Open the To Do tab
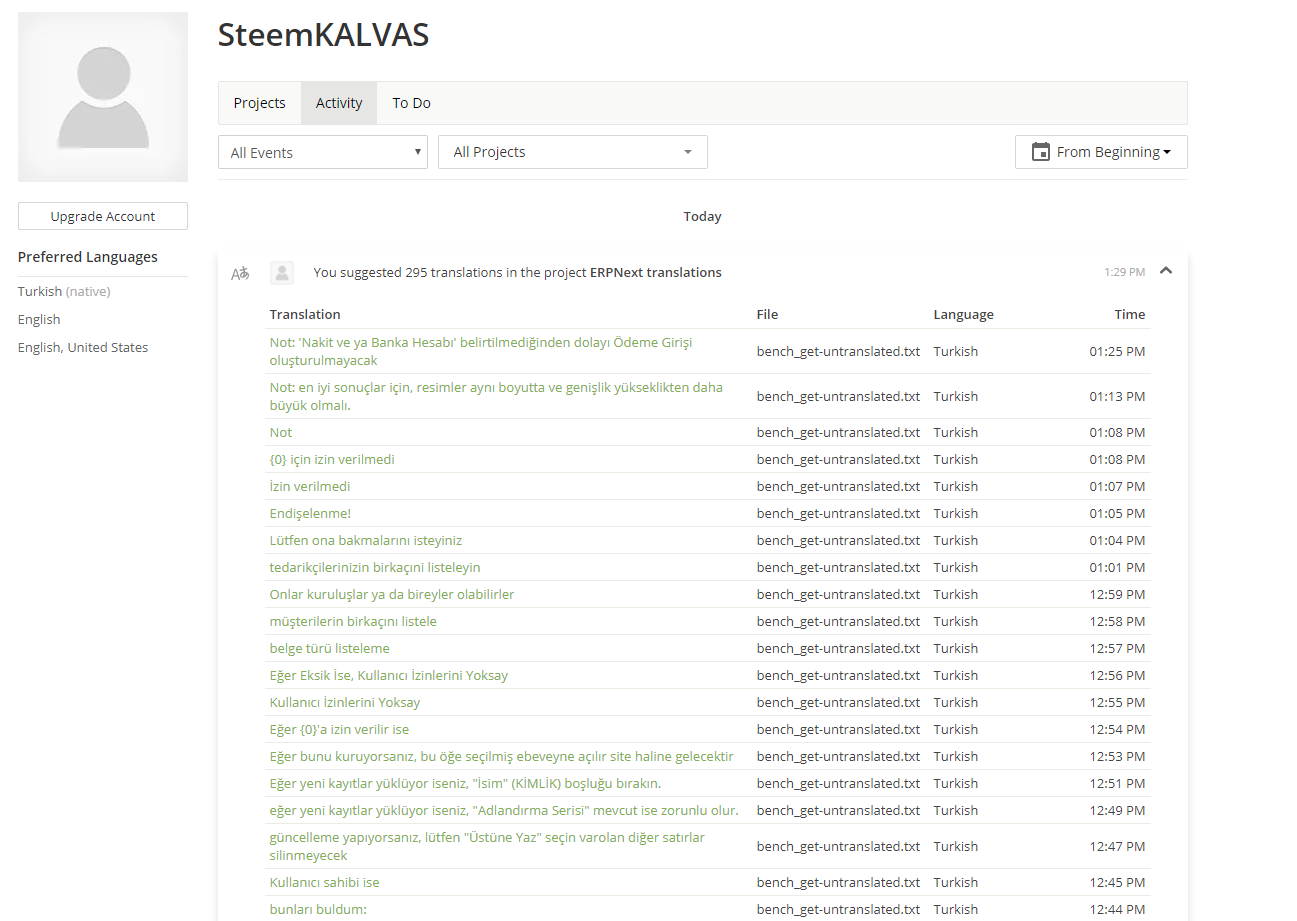This screenshot has height=921, width=1297. (x=411, y=103)
